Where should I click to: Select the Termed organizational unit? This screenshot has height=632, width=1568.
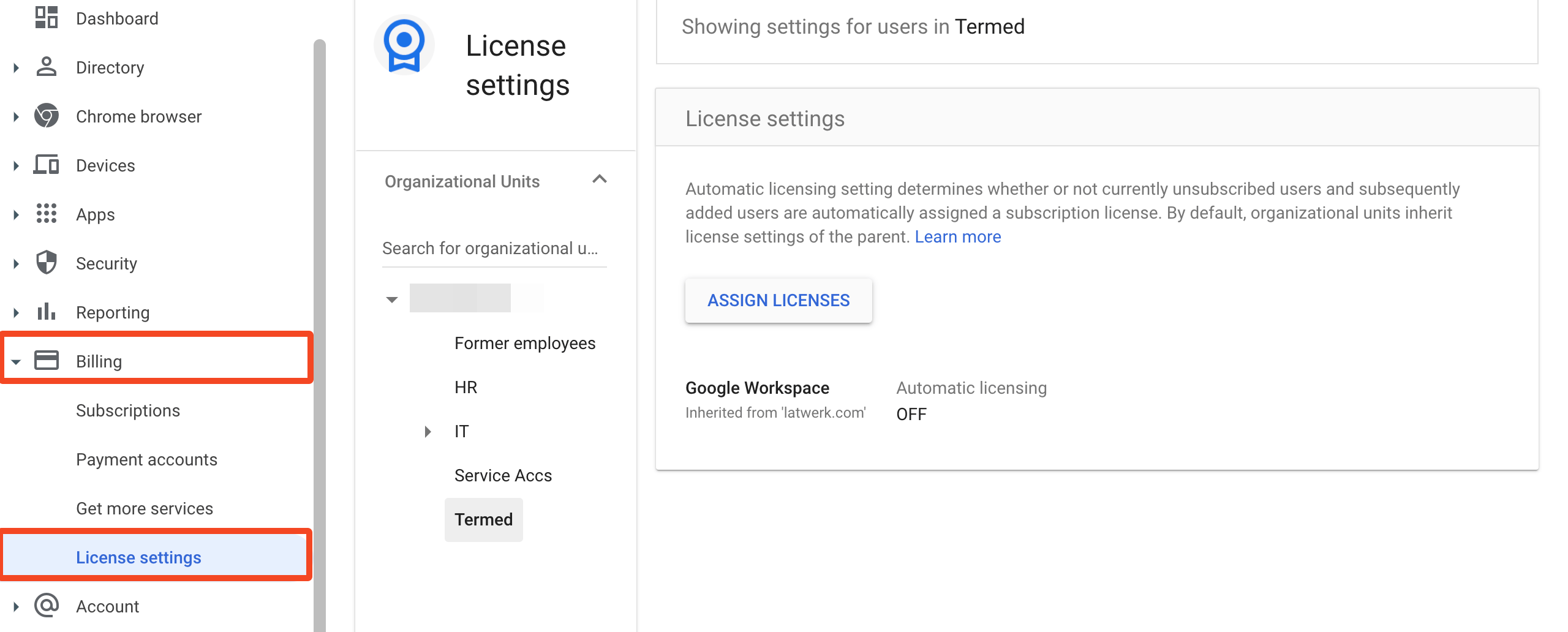tap(483, 519)
